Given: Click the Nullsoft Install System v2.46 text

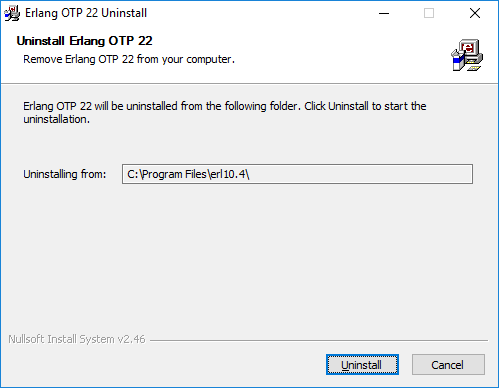Looking at the screenshot, I should pyautogui.click(x=77, y=339).
